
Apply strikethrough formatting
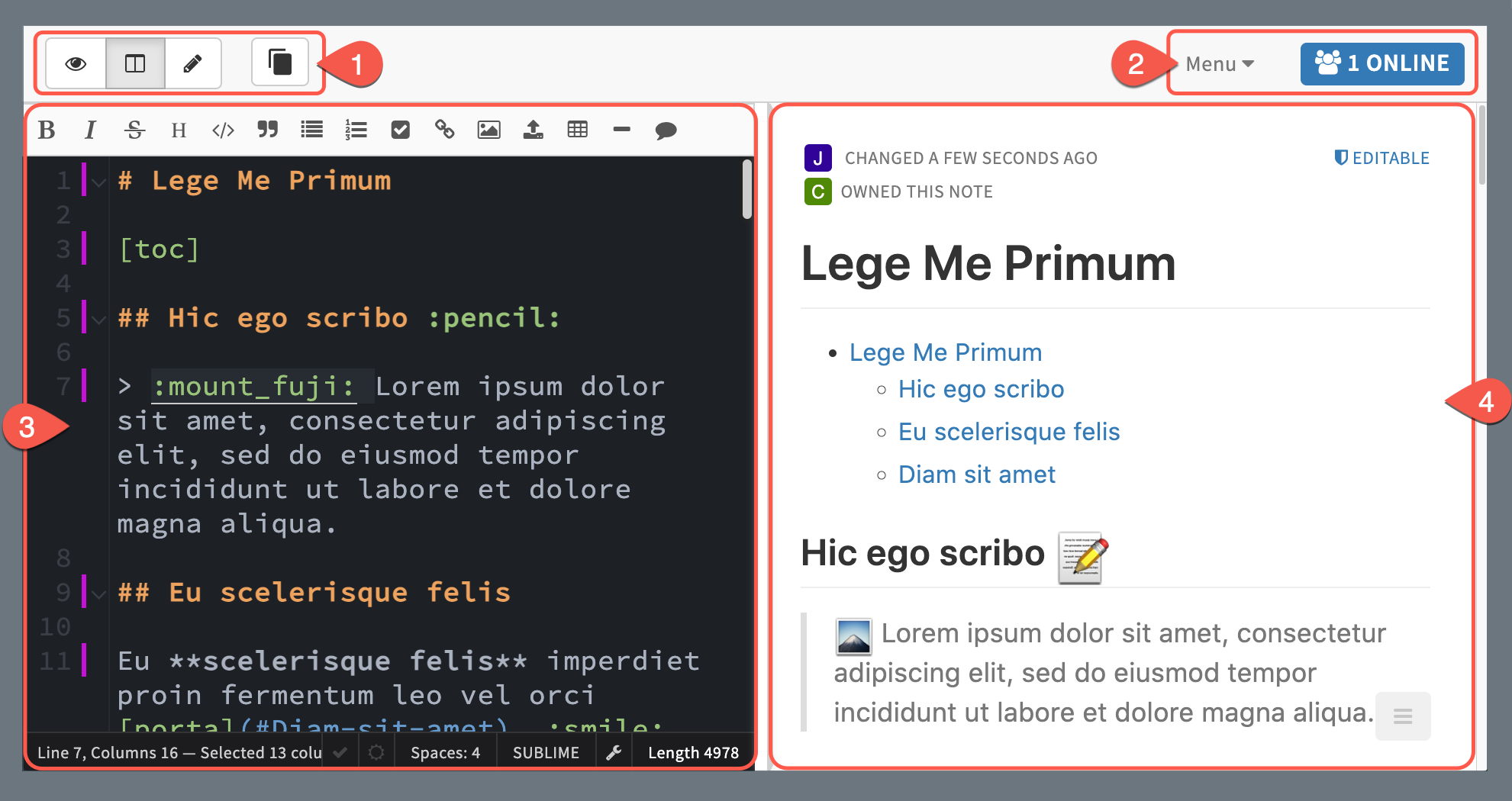tap(134, 130)
